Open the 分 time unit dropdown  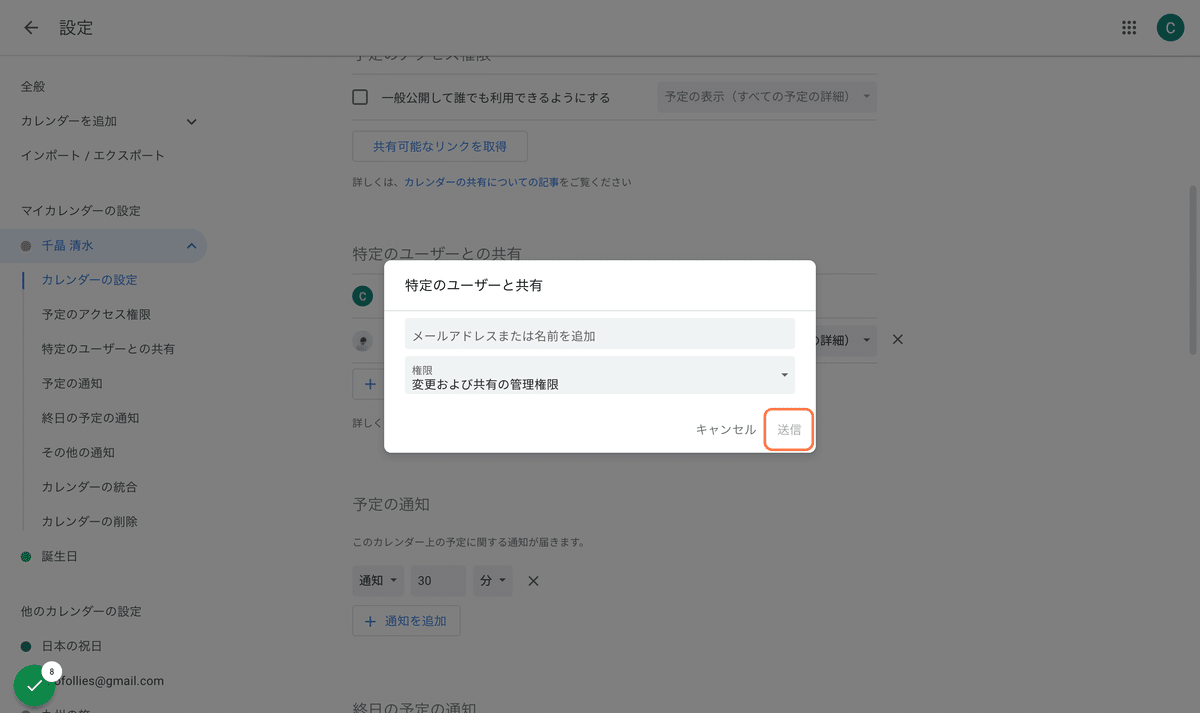tap(493, 581)
